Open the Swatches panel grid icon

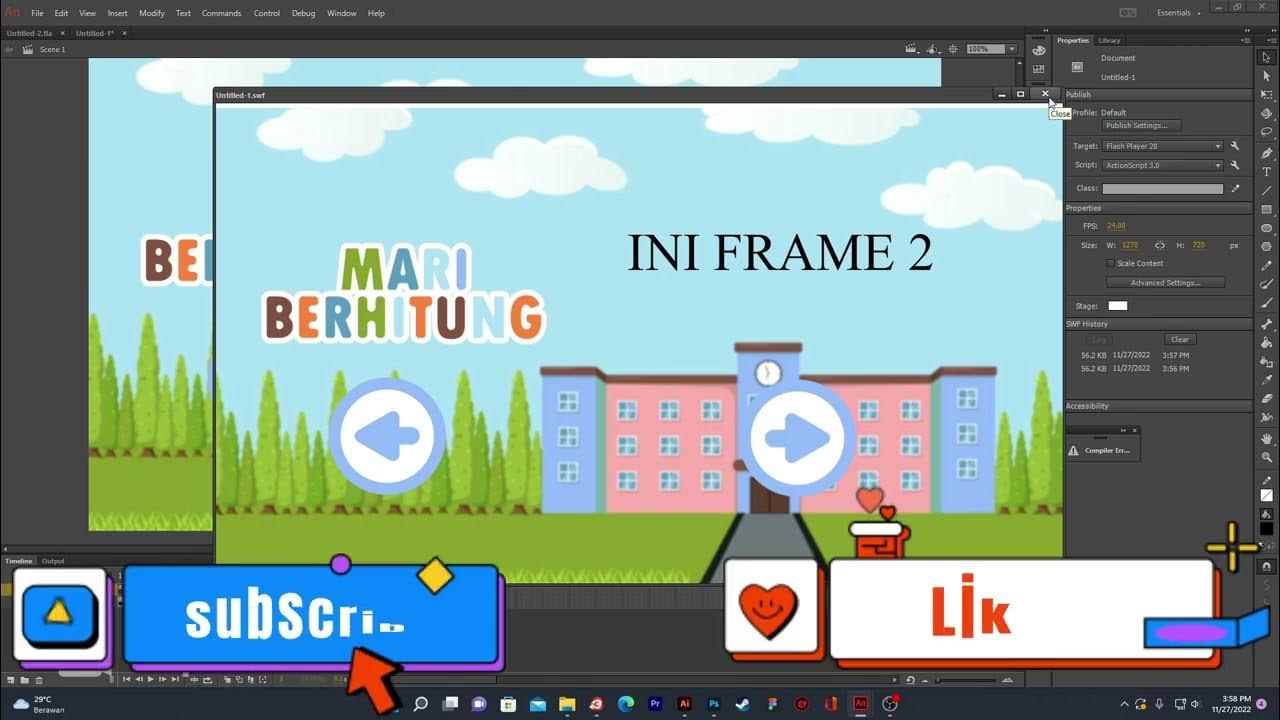pyautogui.click(x=1039, y=69)
